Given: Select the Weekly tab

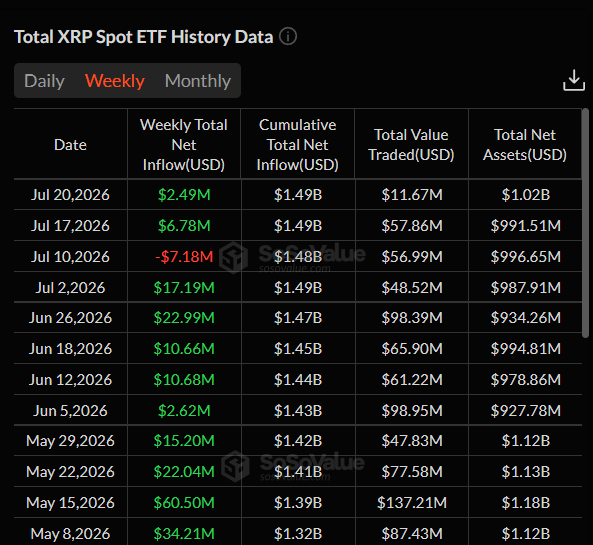Looking at the screenshot, I should coord(115,81).
